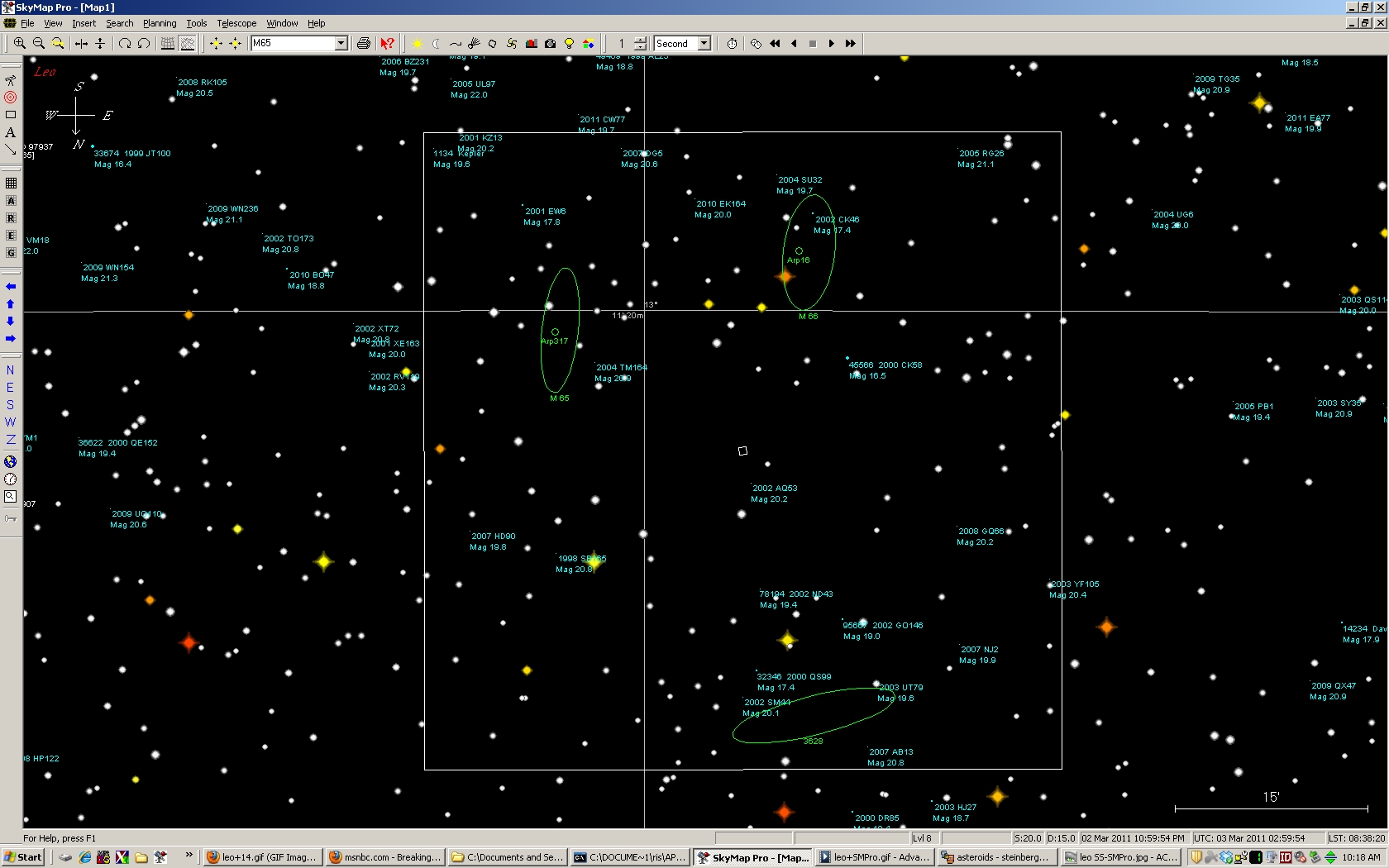Face west with the W sidebar button
The image size is (1389, 868).
tap(10, 422)
